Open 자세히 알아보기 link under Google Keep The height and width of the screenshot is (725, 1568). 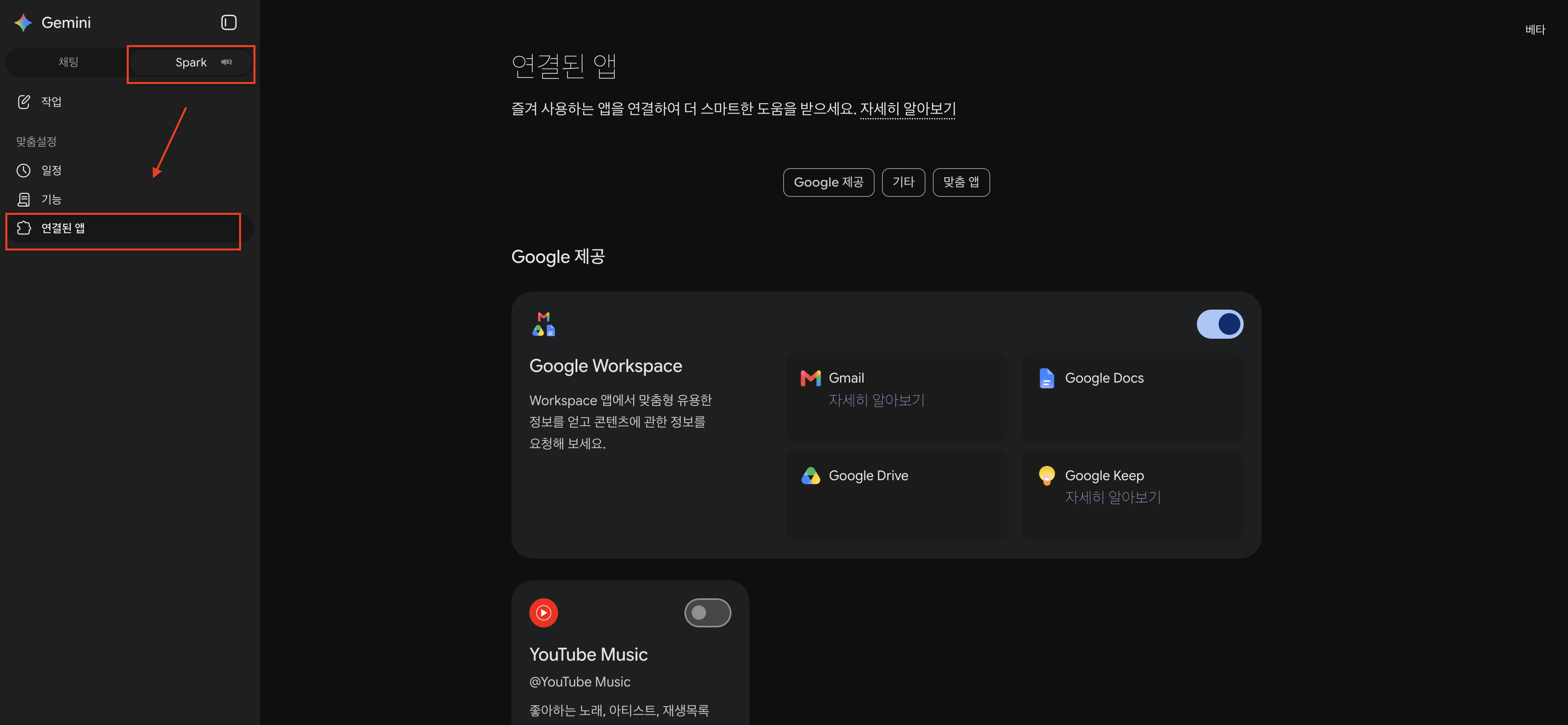(x=1113, y=497)
